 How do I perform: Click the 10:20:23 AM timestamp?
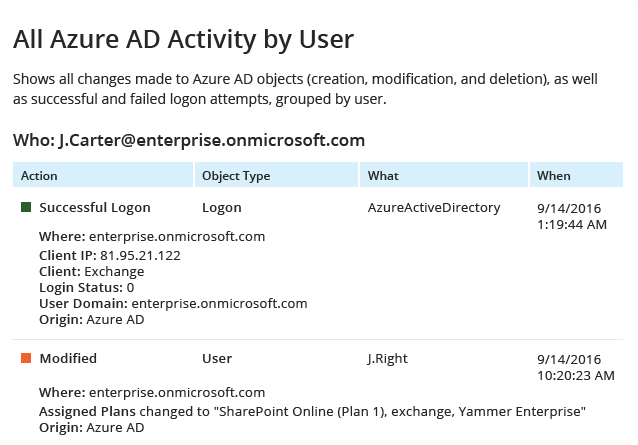tap(575, 375)
